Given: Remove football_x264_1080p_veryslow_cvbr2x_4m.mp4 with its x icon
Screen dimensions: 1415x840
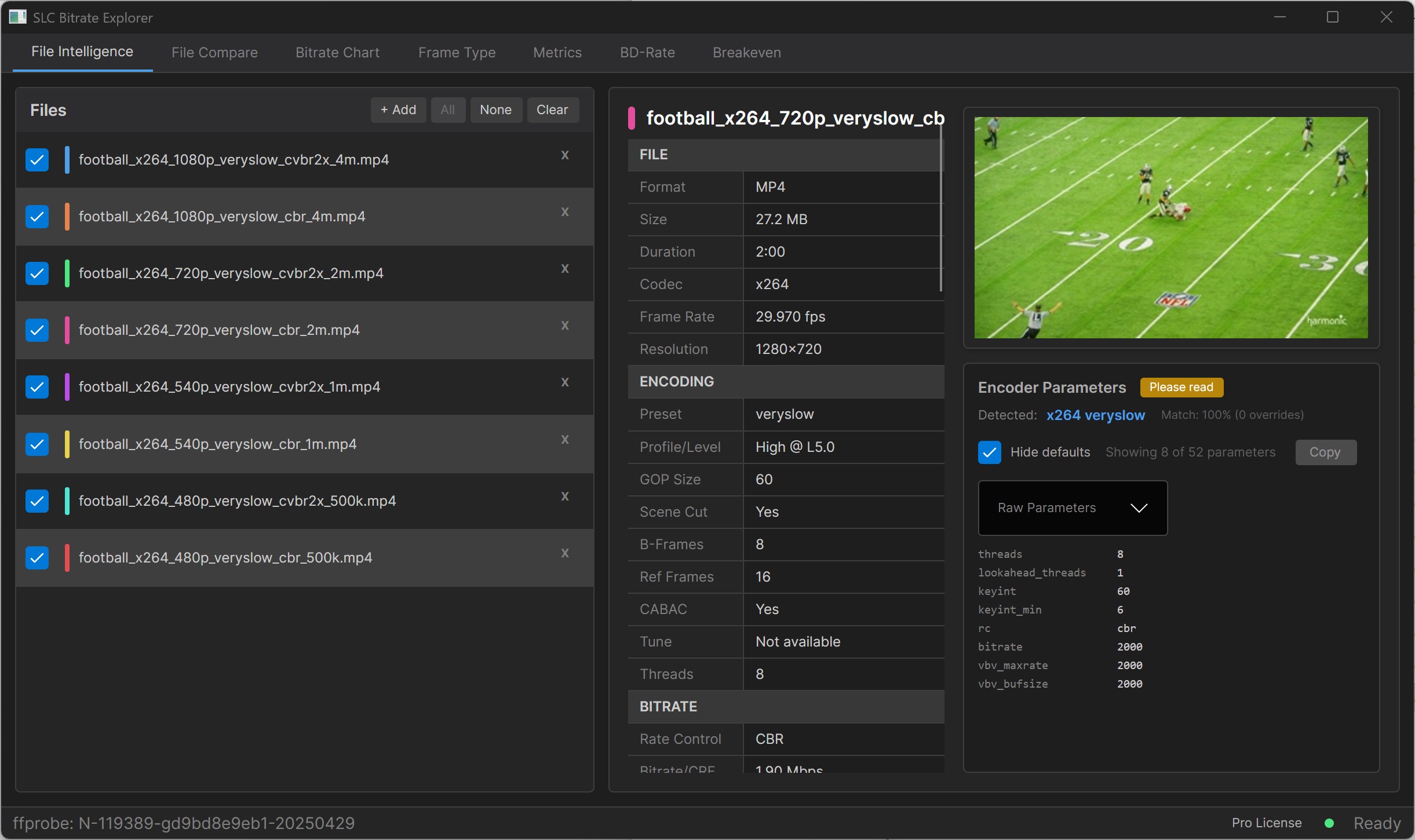Looking at the screenshot, I should pos(565,155).
